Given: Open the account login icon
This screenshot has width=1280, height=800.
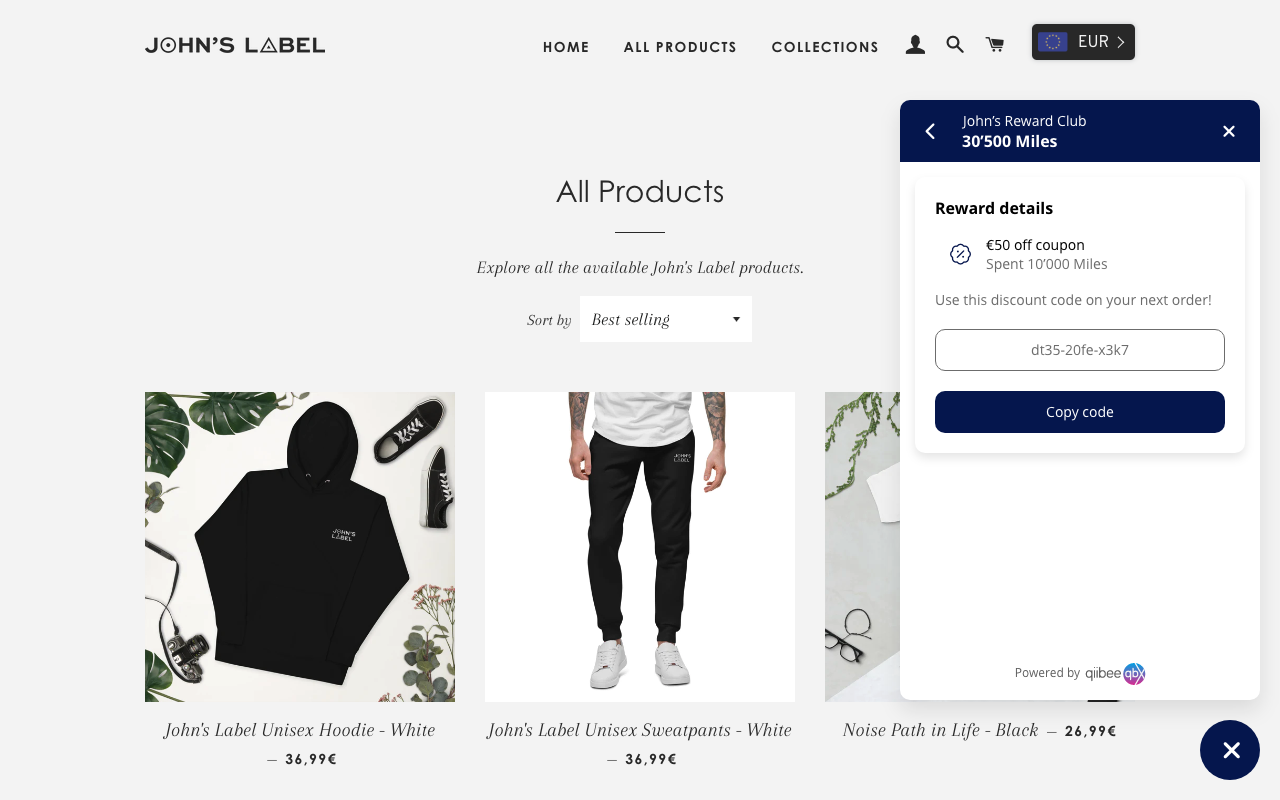Looking at the screenshot, I should [x=915, y=45].
